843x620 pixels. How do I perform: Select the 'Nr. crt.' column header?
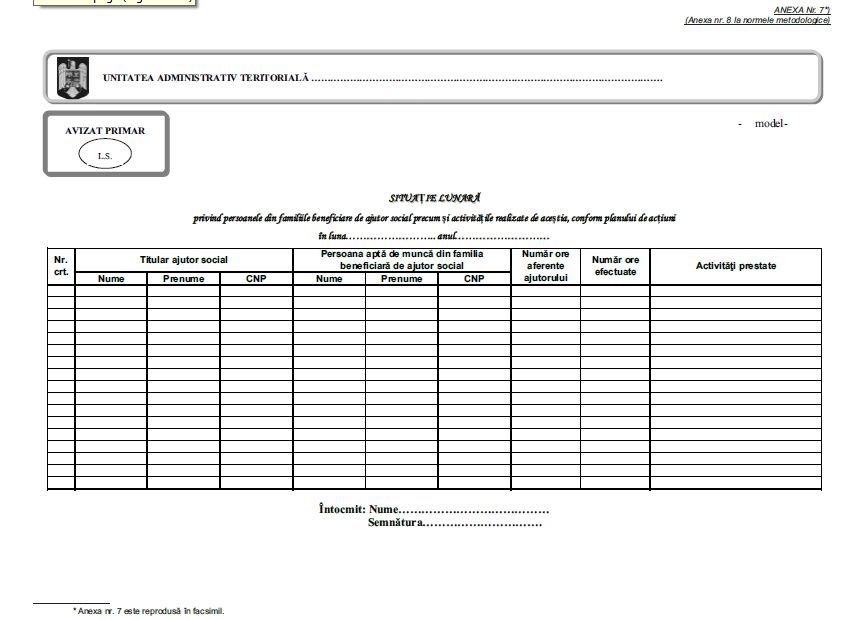[x=61, y=266]
